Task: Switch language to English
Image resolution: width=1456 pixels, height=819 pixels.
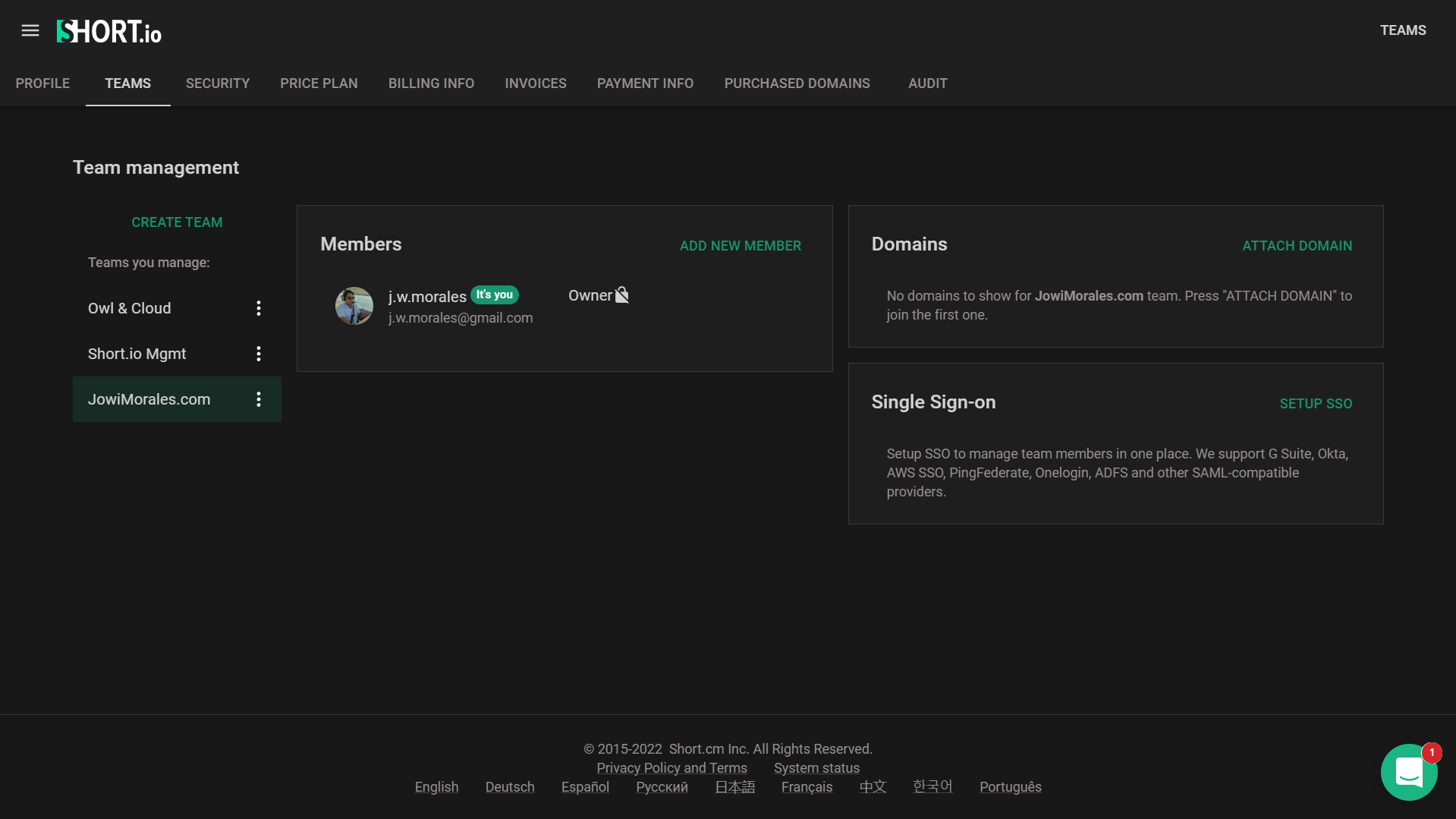Action: [436, 787]
